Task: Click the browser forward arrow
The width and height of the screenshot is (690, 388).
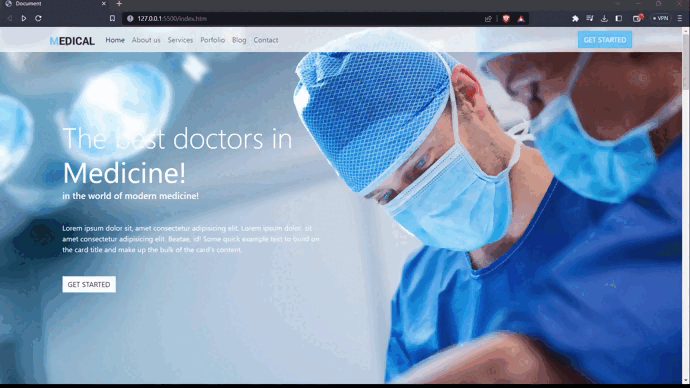Action: coord(24,18)
